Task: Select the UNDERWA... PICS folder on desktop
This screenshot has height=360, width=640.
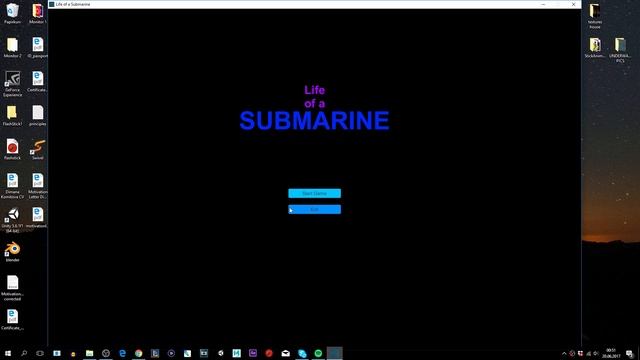Action: (620, 50)
